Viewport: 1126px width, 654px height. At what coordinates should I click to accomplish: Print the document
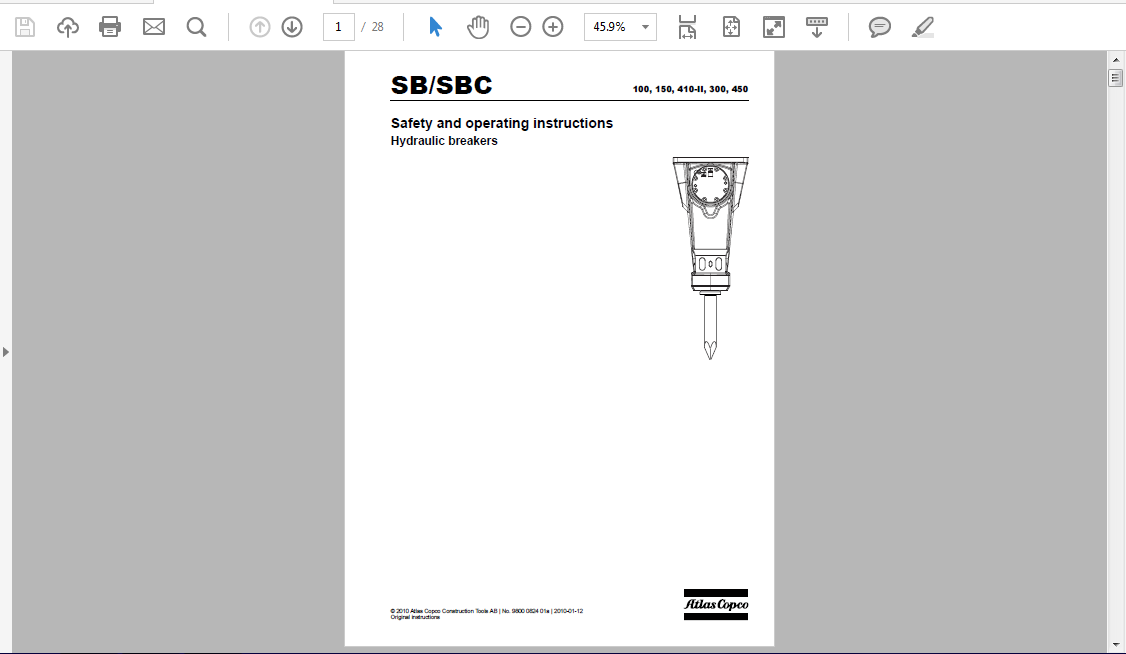[x=110, y=27]
